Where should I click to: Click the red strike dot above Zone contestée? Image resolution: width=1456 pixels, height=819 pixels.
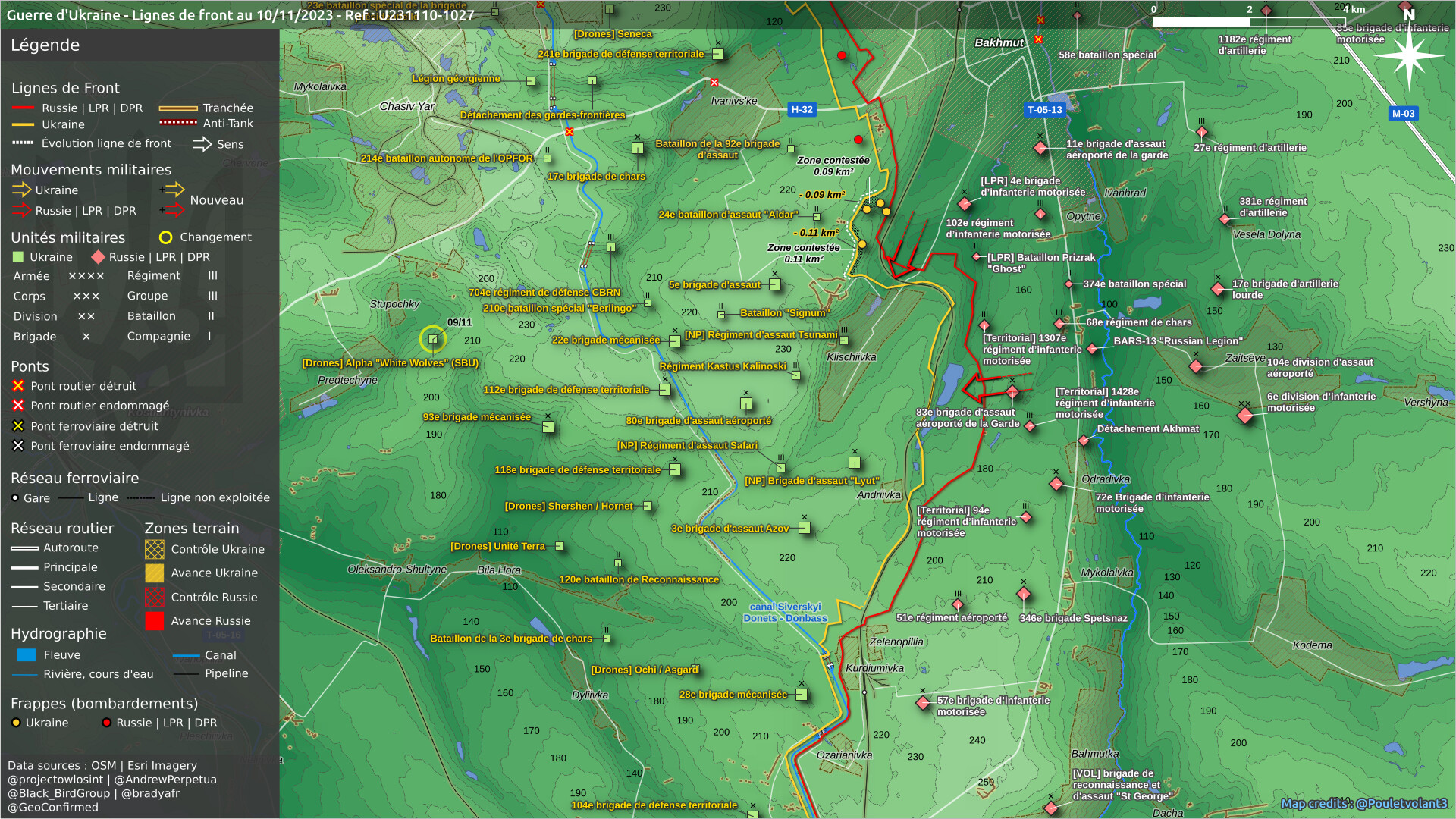click(x=858, y=140)
